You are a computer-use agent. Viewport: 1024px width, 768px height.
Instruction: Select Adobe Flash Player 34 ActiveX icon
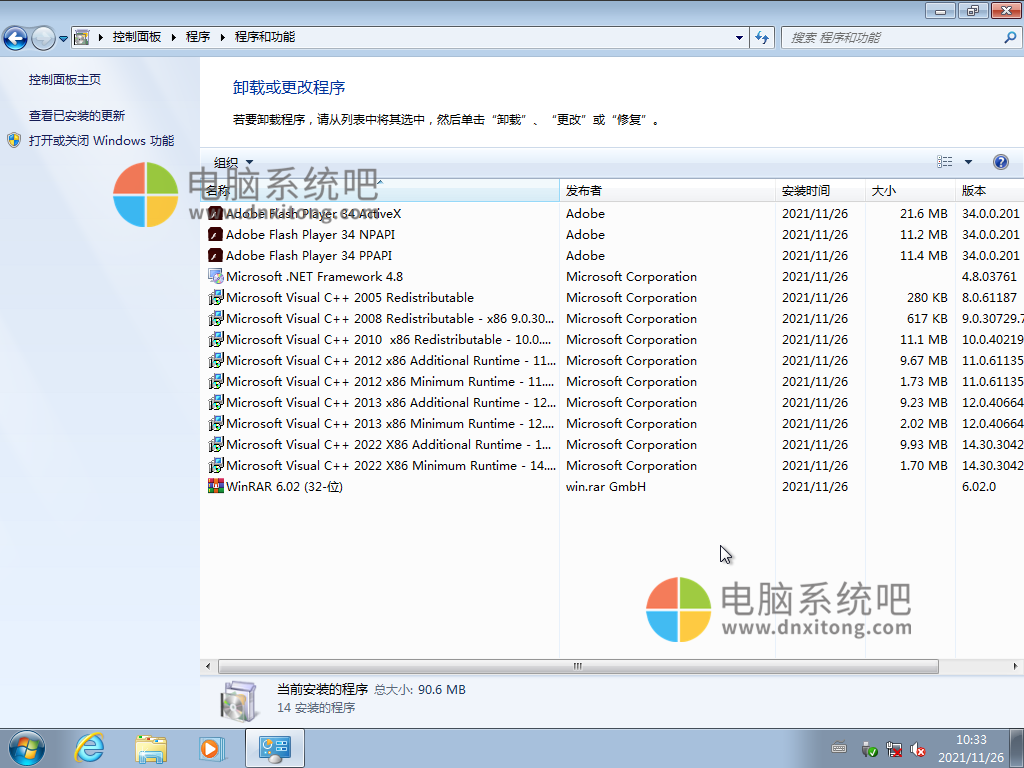216,214
